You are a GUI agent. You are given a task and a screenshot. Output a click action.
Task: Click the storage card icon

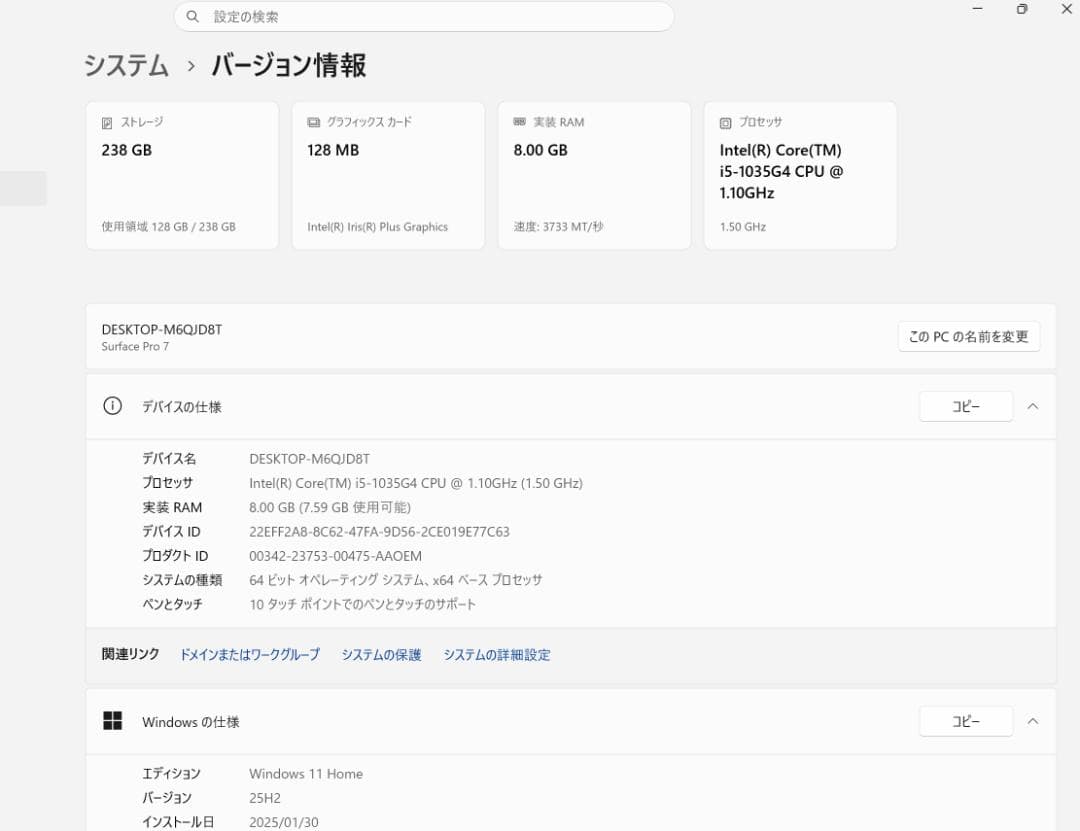click(107, 123)
